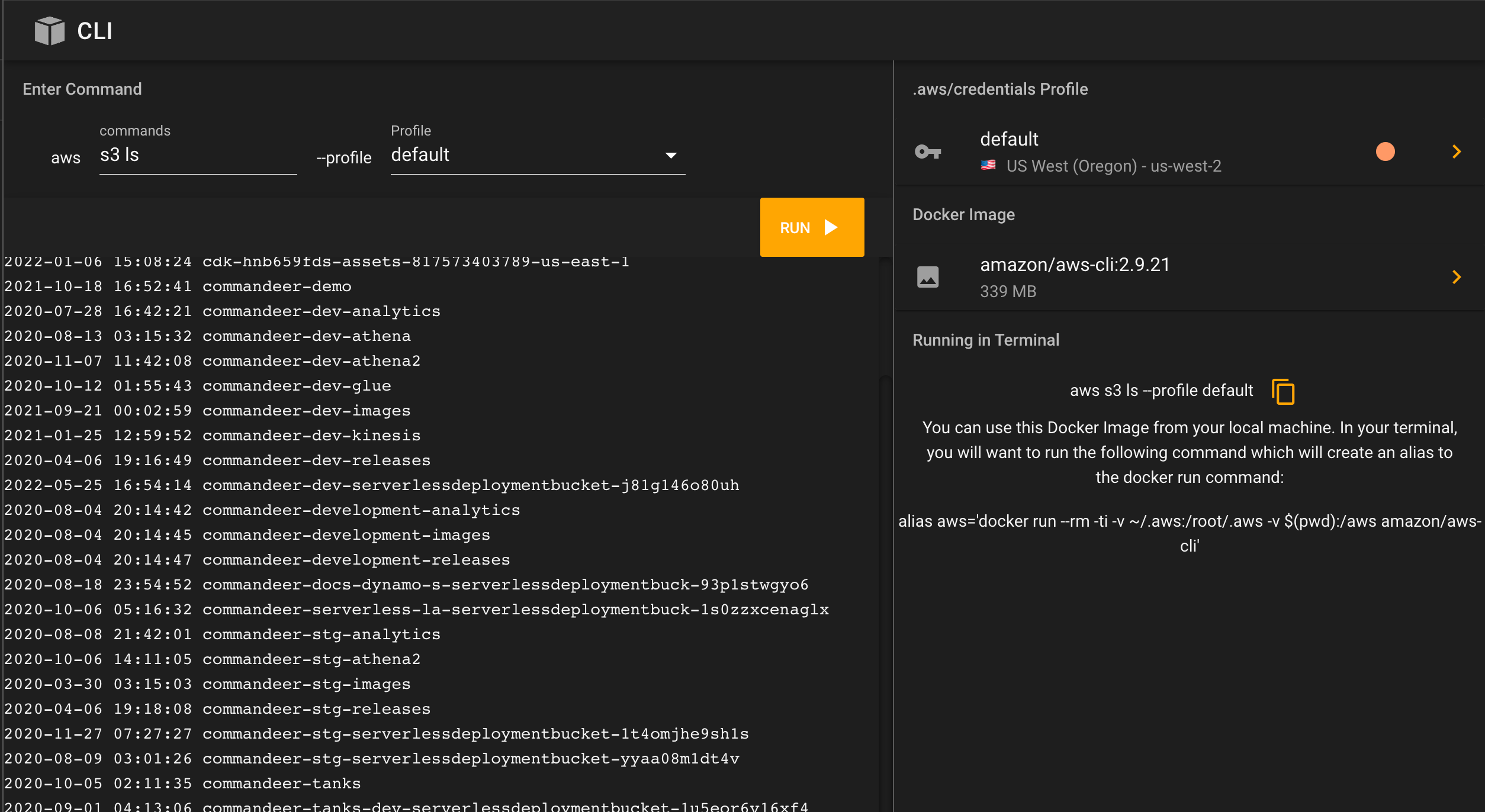The width and height of the screenshot is (1485, 812).
Task: Select the commandeer-dev-athena2 output line
Action: 213,361
